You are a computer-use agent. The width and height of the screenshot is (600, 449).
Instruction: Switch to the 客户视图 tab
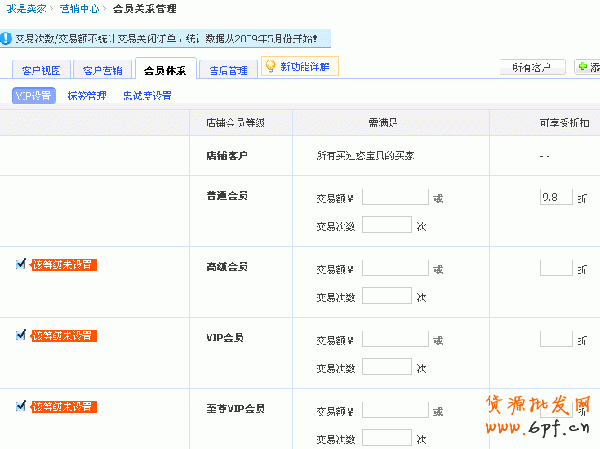tap(42, 71)
